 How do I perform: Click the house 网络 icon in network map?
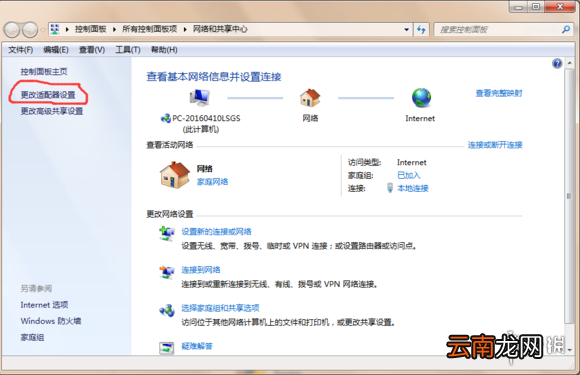click(310, 98)
